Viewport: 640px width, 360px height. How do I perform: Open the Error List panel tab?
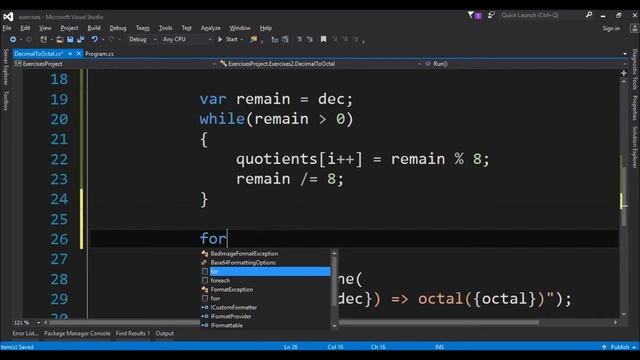[x=25, y=333]
